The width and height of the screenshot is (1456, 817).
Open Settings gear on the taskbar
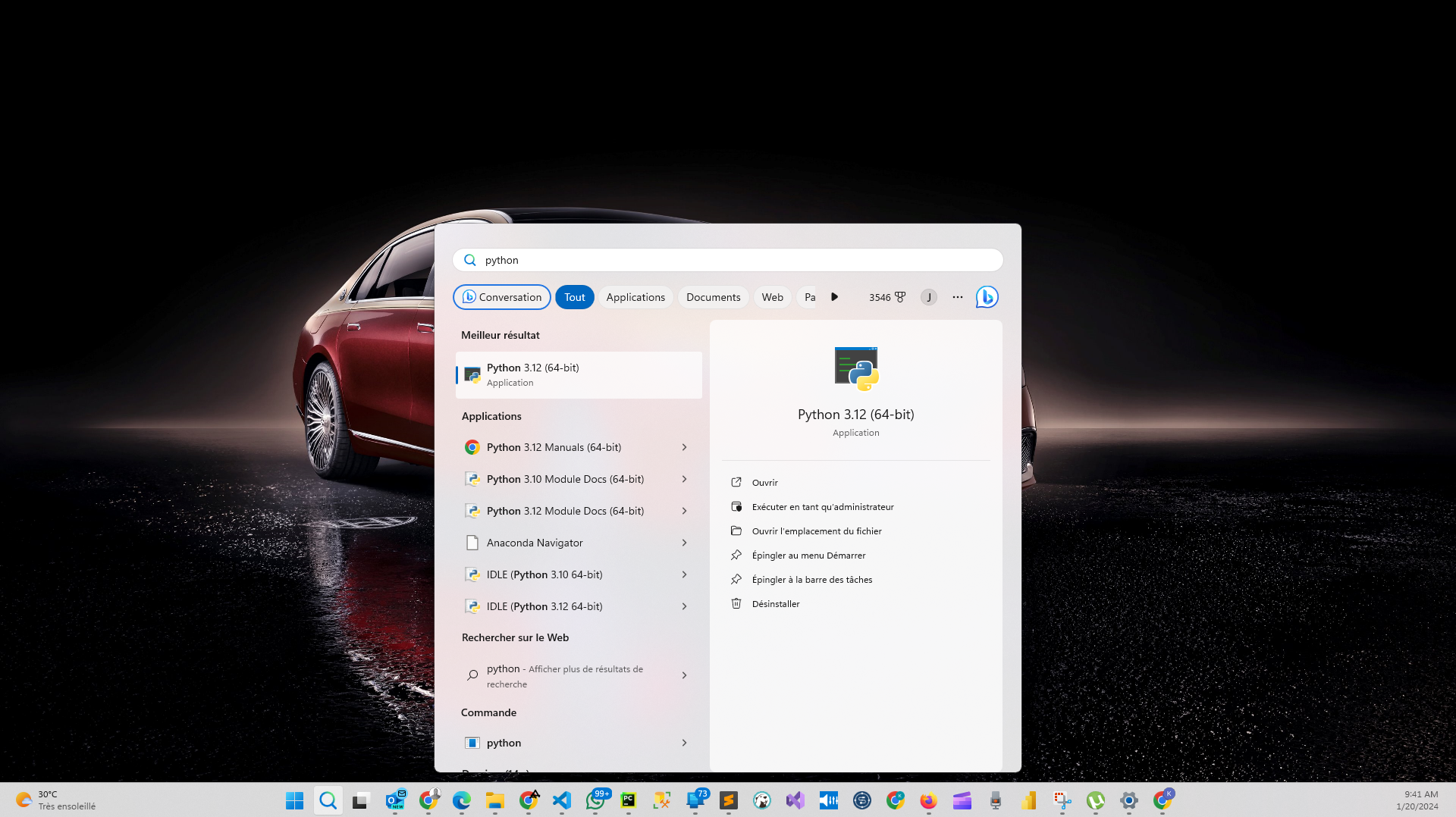click(x=1129, y=800)
